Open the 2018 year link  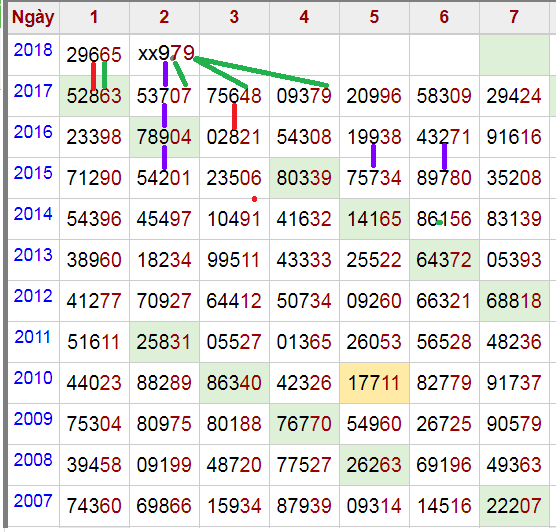pos(33,50)
